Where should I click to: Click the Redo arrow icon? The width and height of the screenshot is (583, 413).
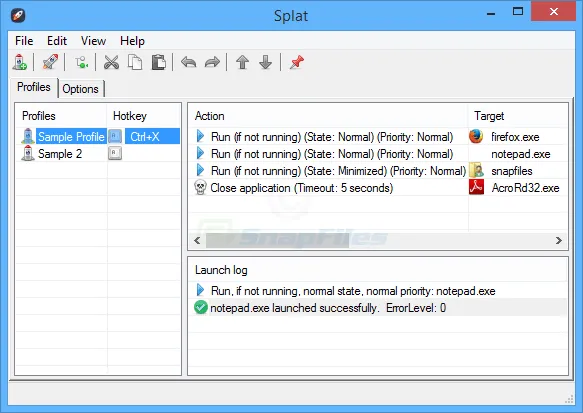212,62
